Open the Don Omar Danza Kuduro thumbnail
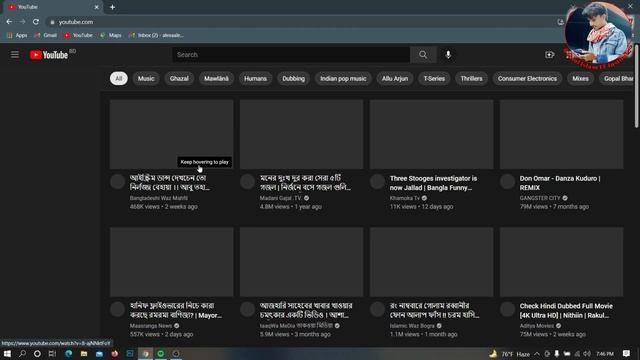 (562, 134)
